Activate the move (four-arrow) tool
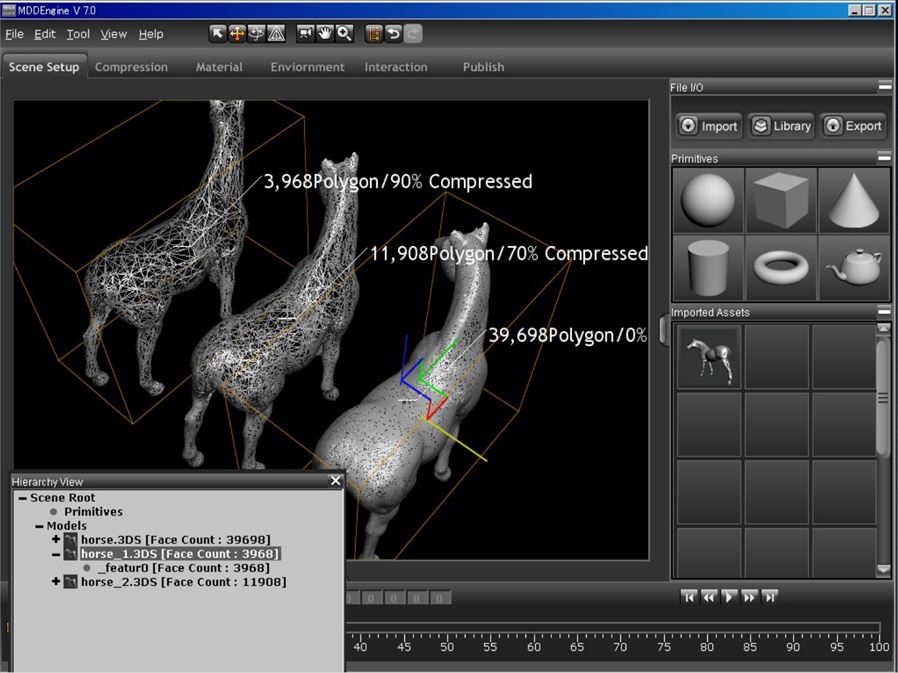This screenshot has width=898, height=673. pyautogui.click(x=237, y=34)
